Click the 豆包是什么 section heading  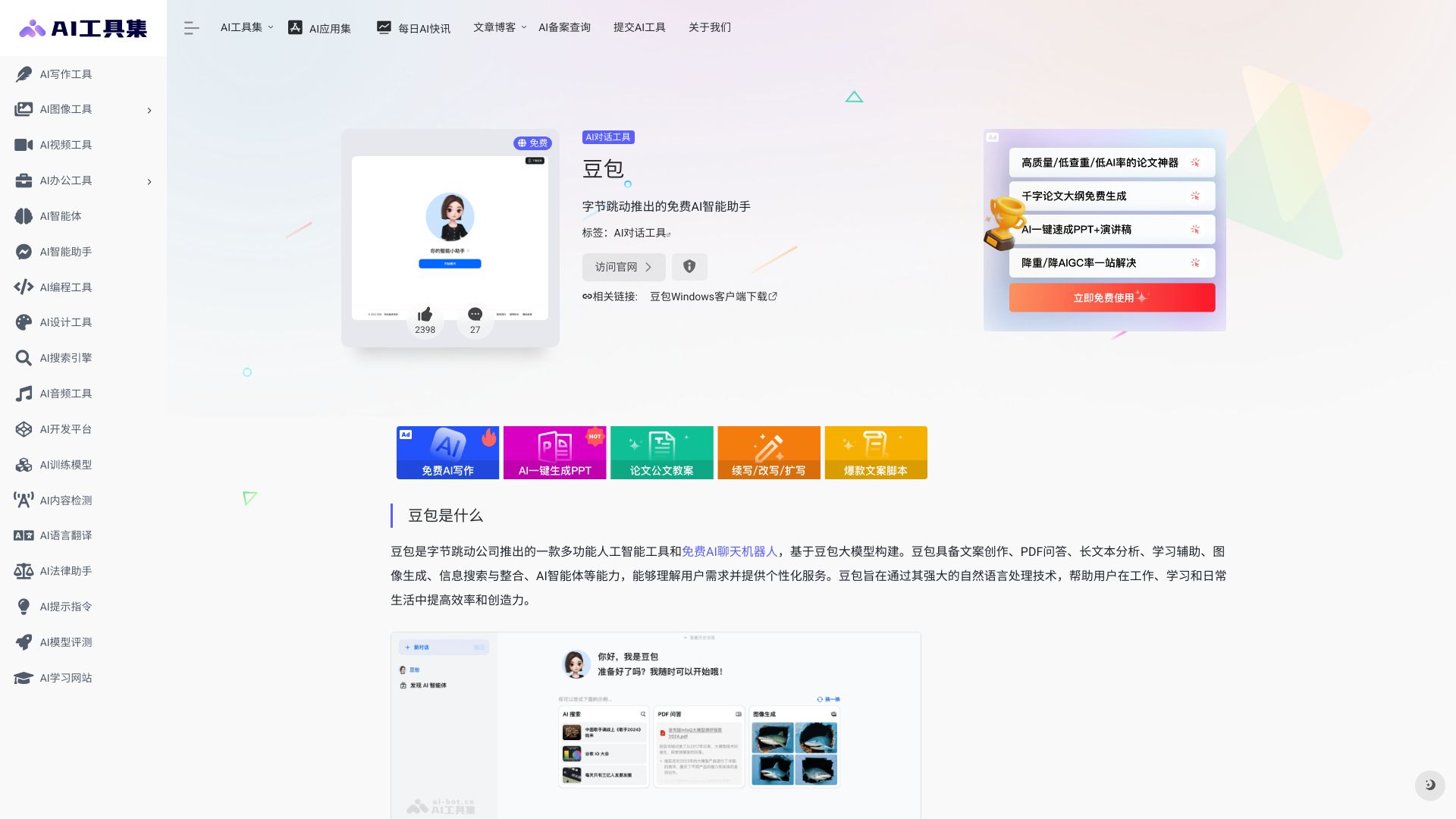tap(445, 516)
